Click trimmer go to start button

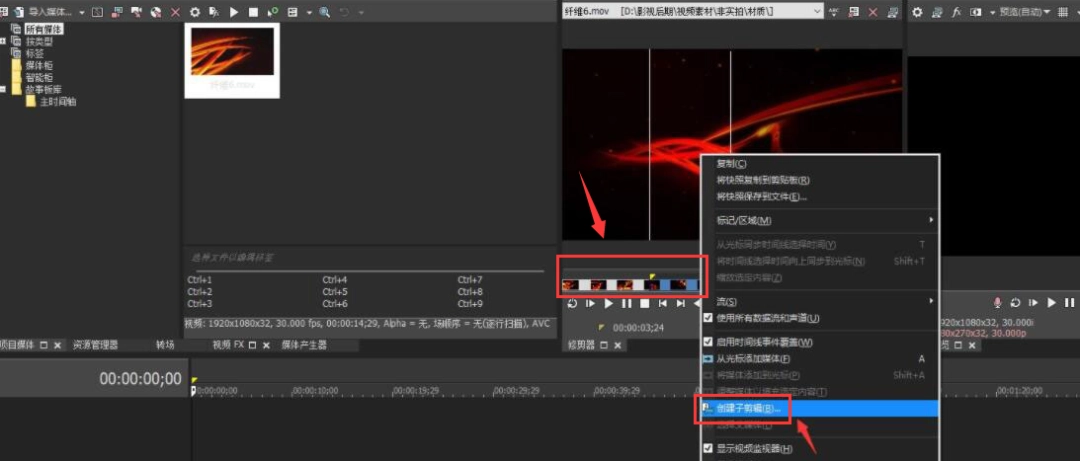click(663, 303)
